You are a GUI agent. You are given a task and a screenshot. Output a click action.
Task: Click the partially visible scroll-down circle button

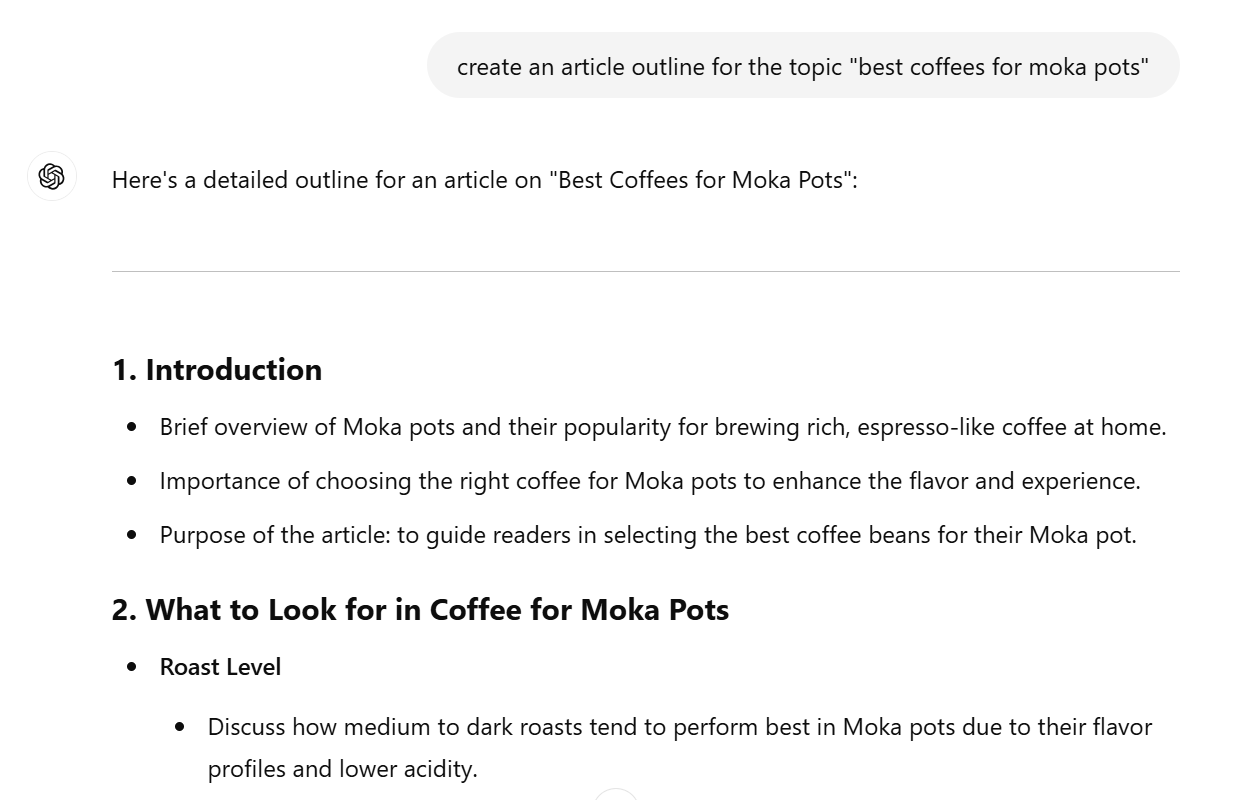[x=616, y=794]
